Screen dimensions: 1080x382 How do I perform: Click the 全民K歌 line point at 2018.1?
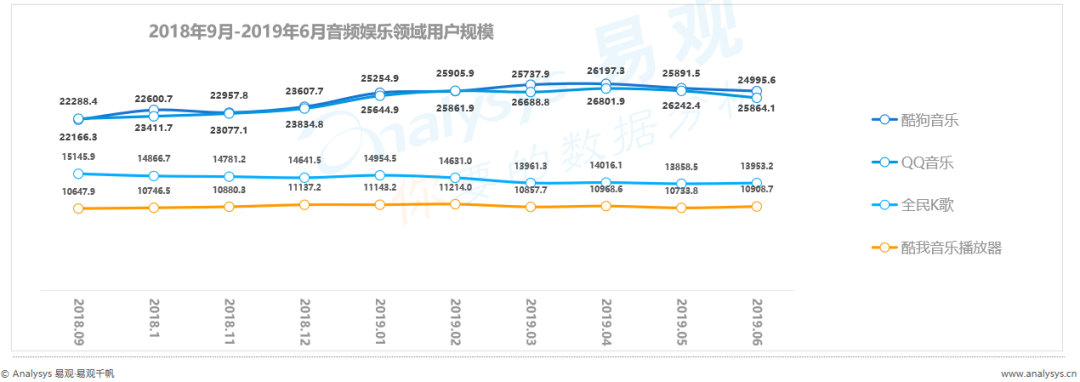pyautogui.click(x=154, y=176)
